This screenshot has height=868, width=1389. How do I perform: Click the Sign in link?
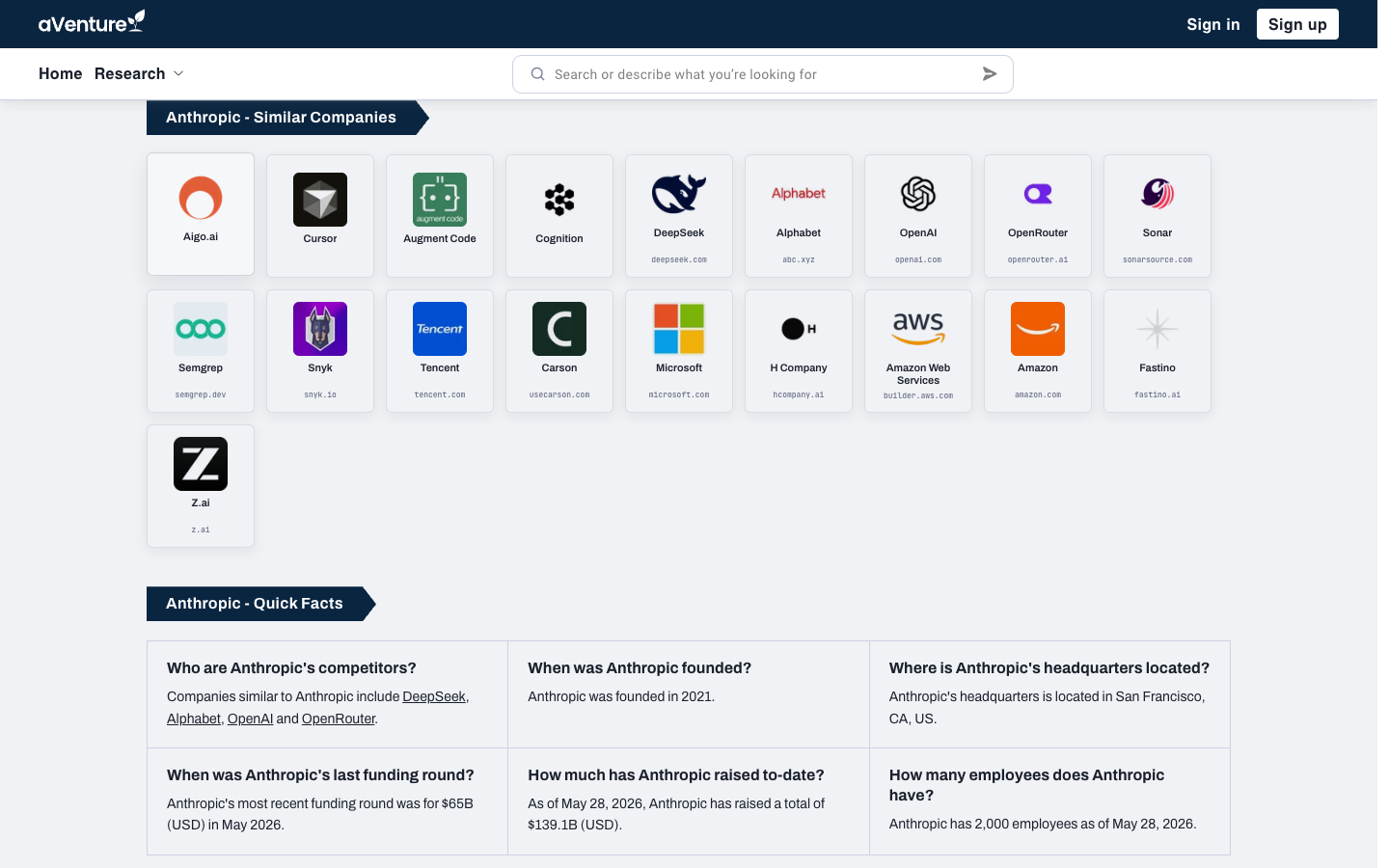(x=1213, y=24)
